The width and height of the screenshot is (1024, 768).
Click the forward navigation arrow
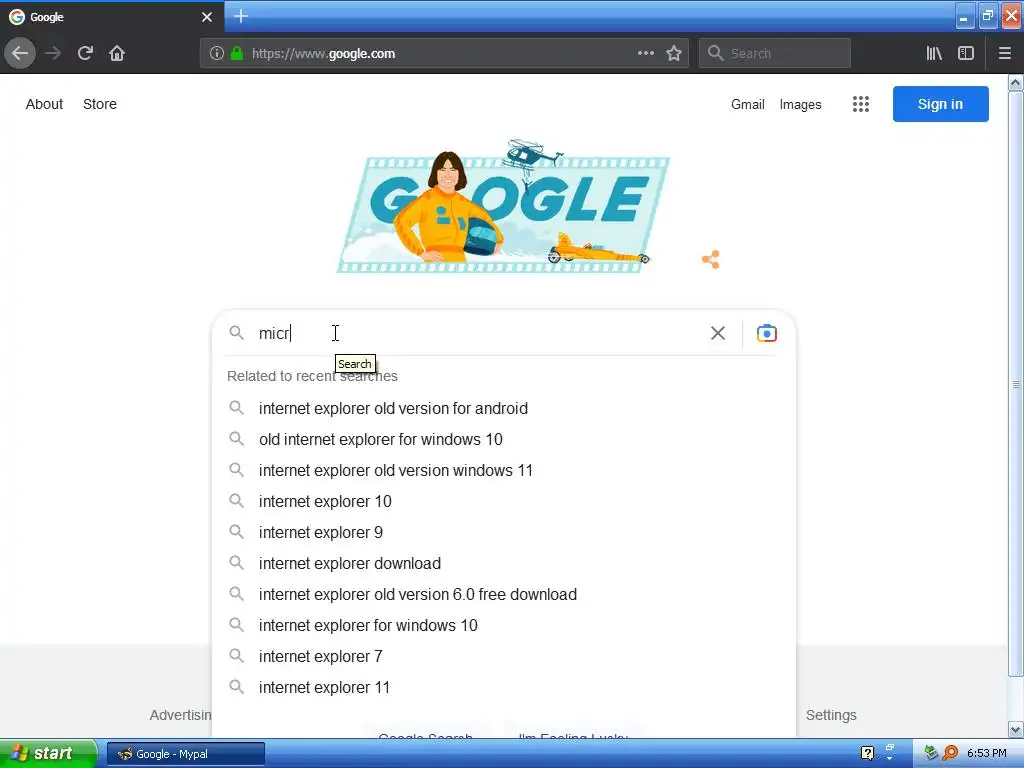[53, 53]
